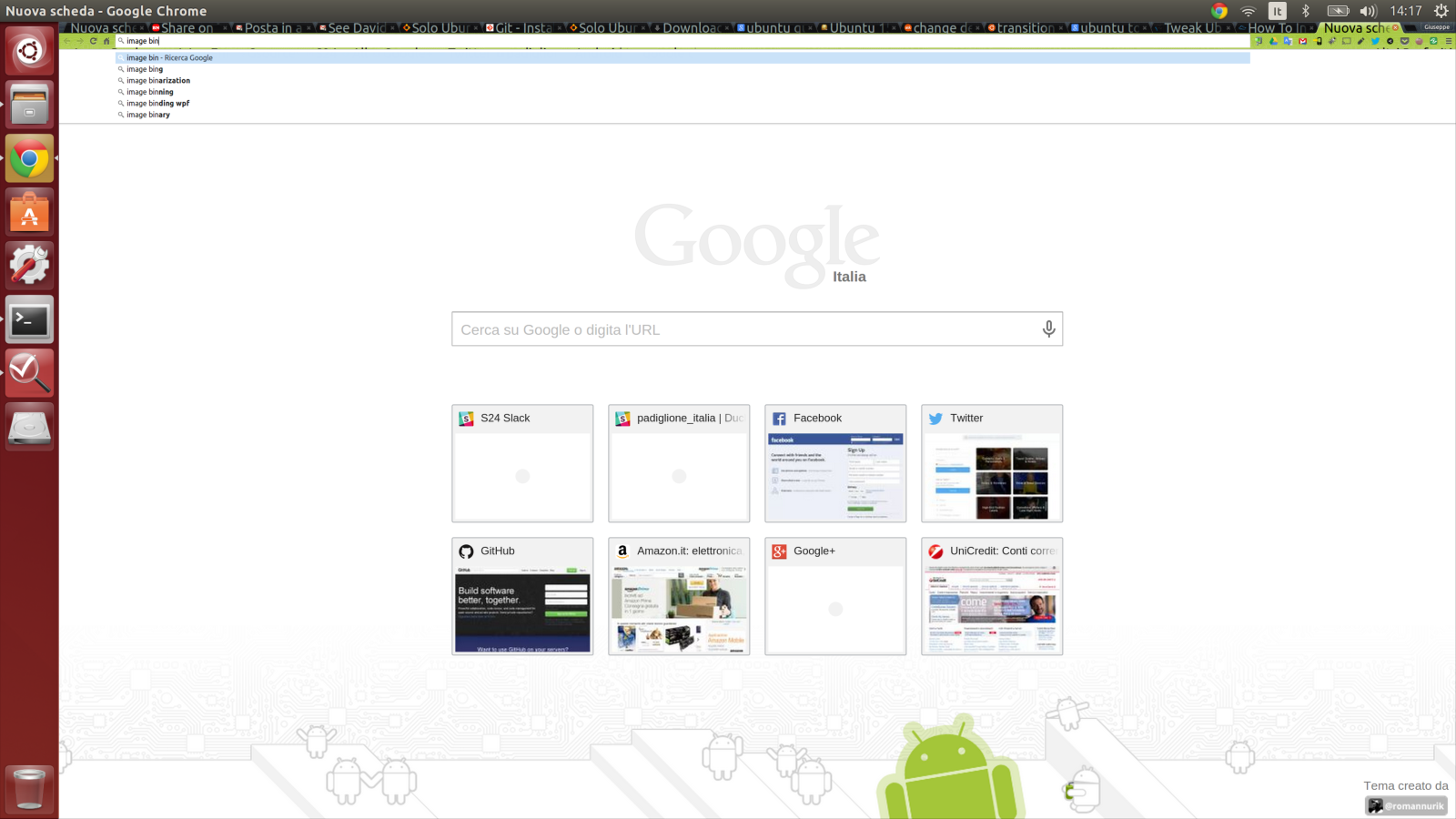
Task: Choose the 'image binning' suggestion
Action: pos(682,92)
